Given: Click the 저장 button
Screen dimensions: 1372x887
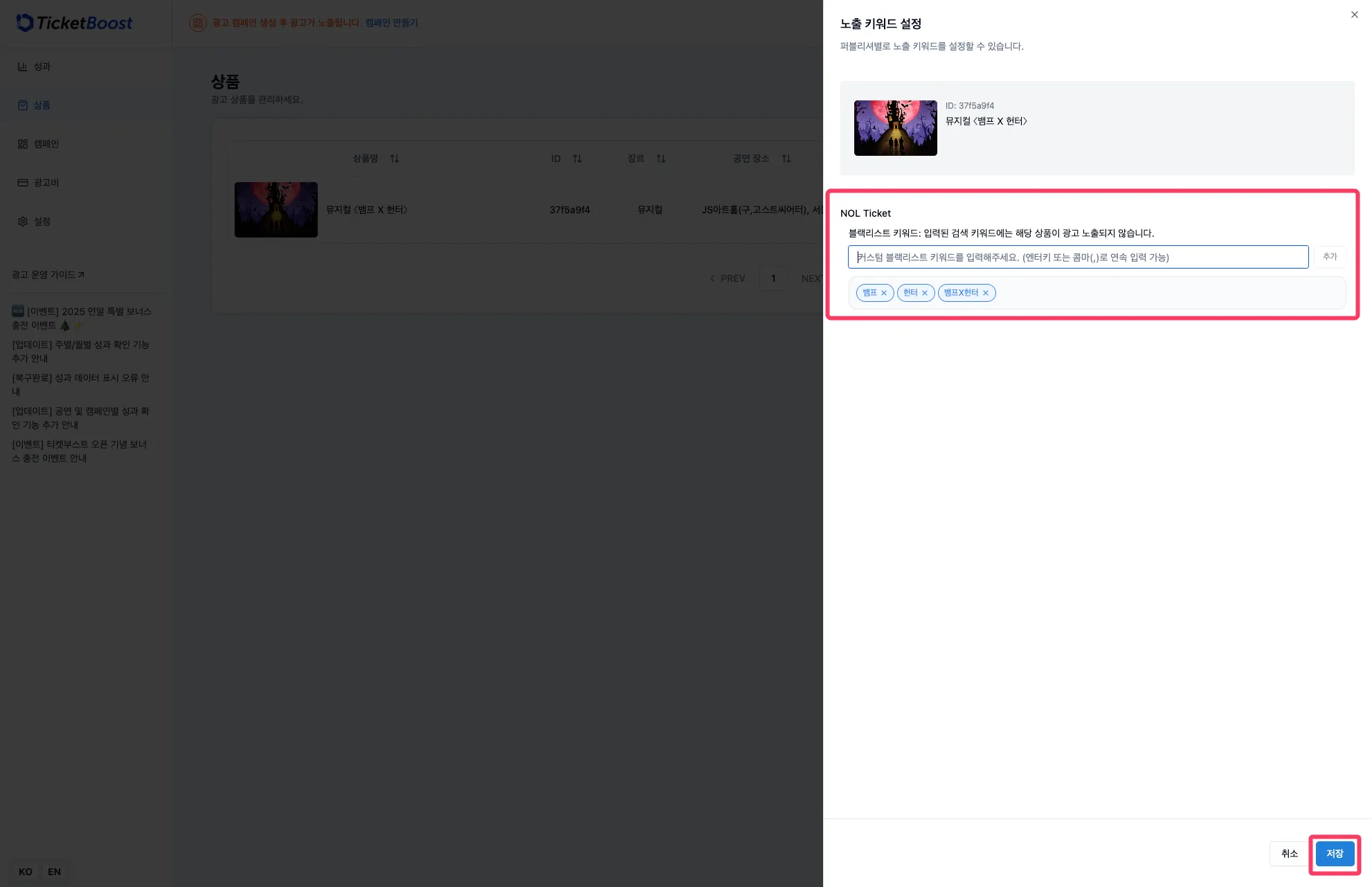Looking at the screenshot, I should pyautogui.click(x=1334, y=854).
